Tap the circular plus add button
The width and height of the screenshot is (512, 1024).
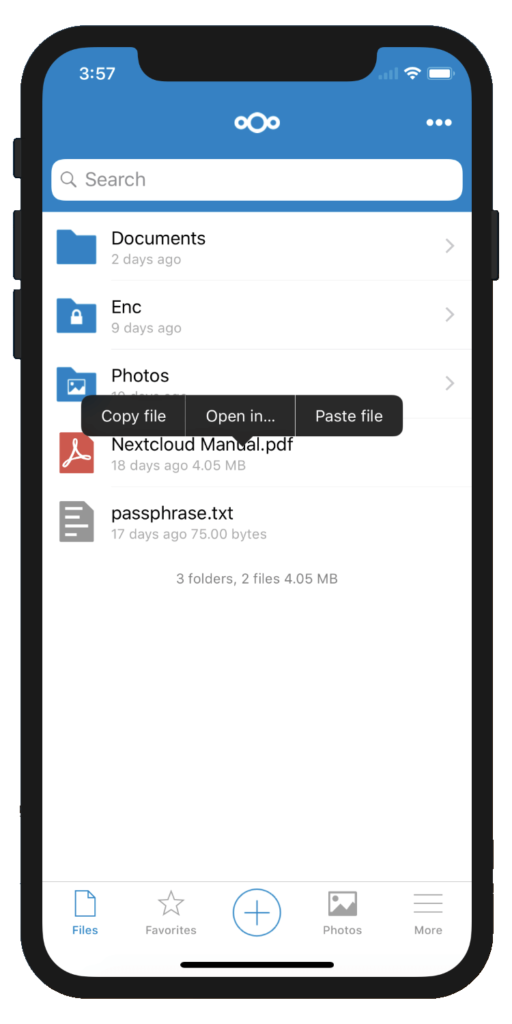click(x=257, y=913)
